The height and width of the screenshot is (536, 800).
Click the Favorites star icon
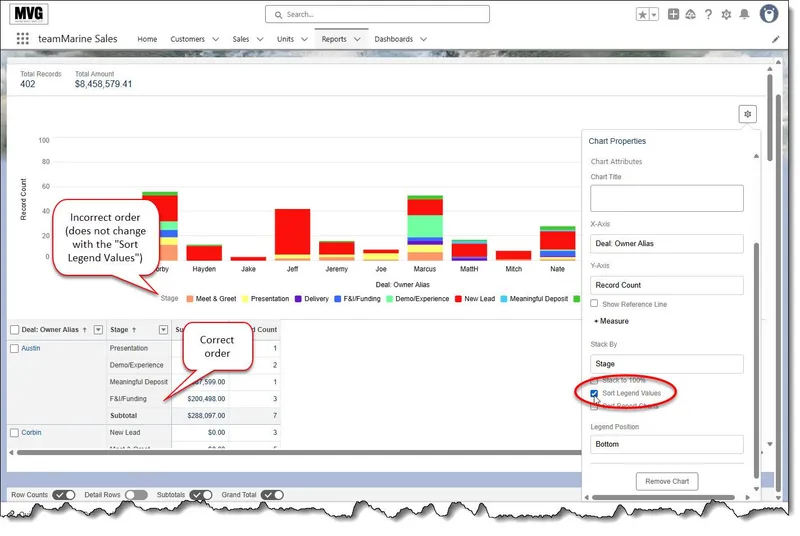[643, 15]
